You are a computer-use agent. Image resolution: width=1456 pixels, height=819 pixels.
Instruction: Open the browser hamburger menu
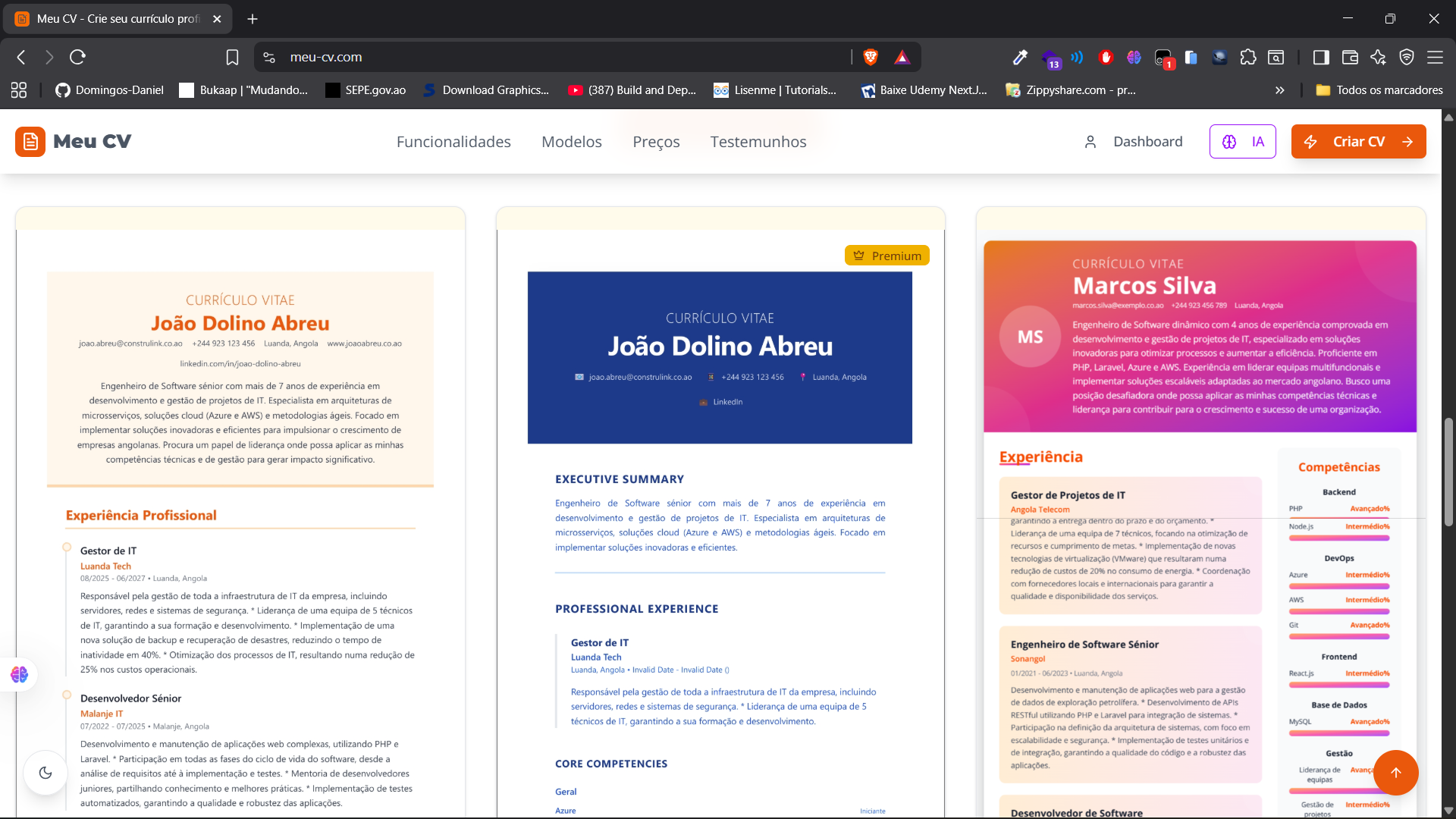(1436, 57)
